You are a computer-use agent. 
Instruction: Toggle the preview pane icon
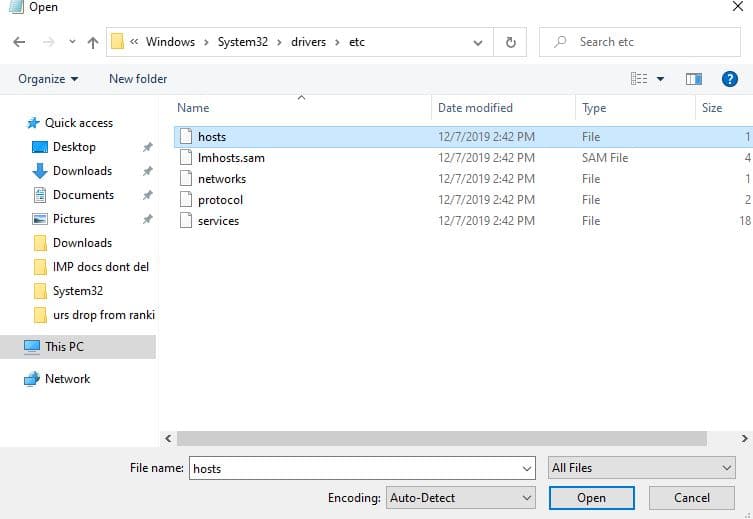pos(694,79)
